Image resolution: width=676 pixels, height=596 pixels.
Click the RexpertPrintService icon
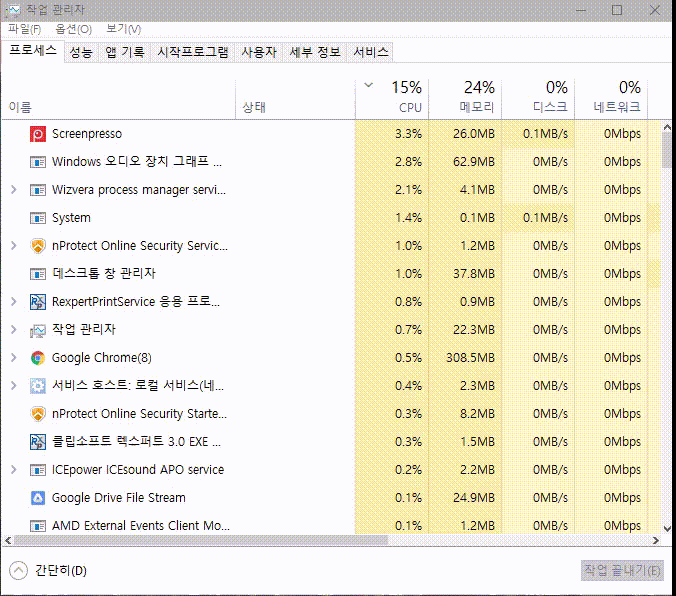38,302
